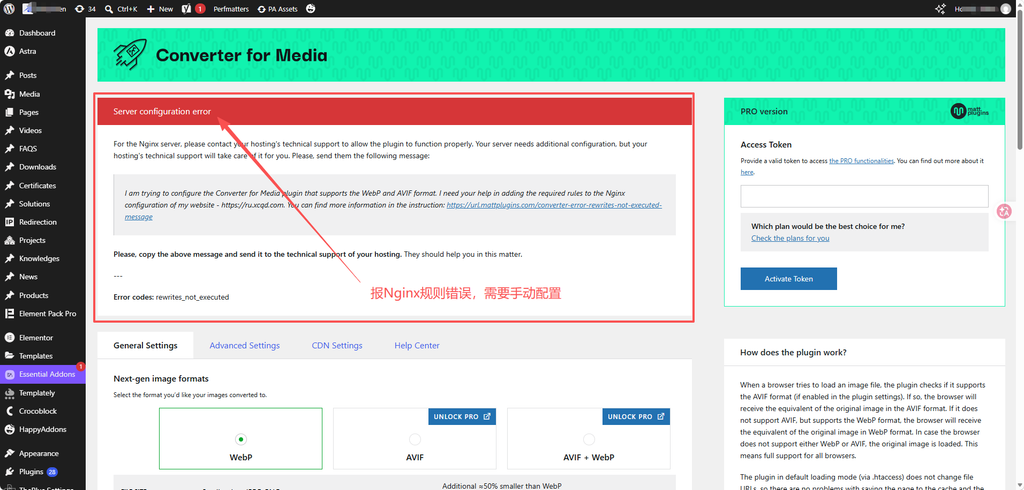Switch to the General Settings tab
Screen dimensions: 1024x490
pyautogui.click(x=145, y=346)
